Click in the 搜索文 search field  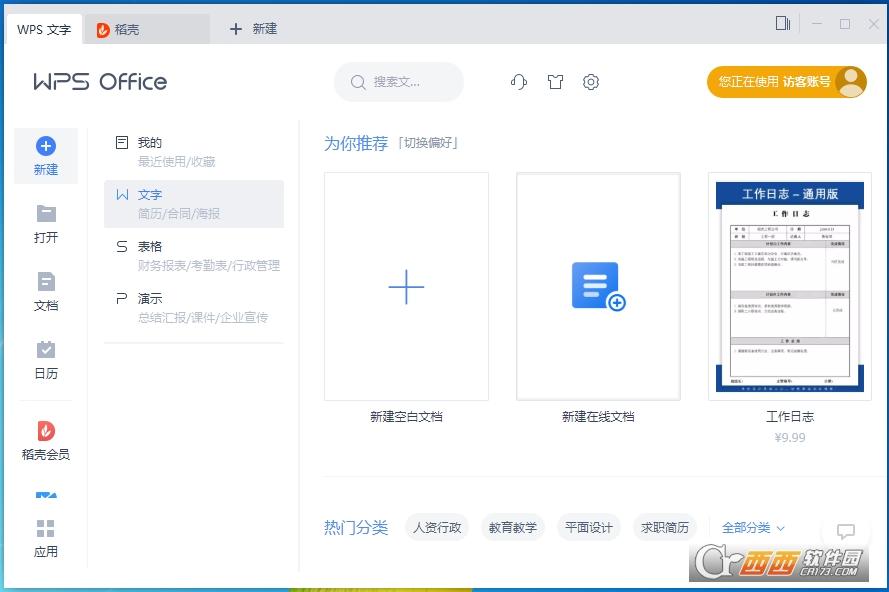pos(399,82)
